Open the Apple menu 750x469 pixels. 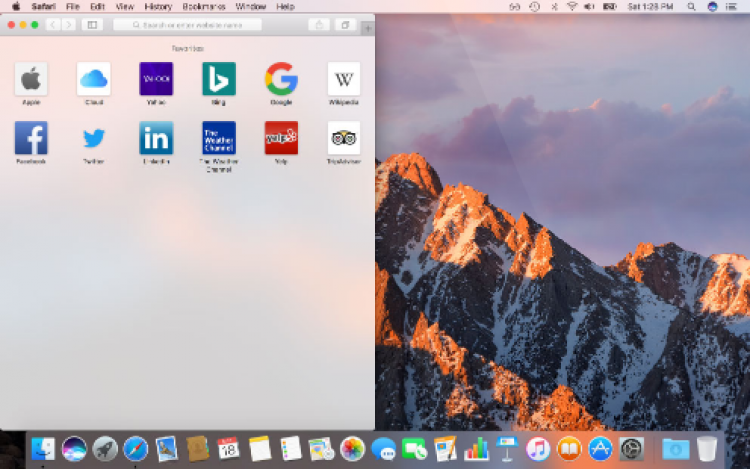[16, 6]
